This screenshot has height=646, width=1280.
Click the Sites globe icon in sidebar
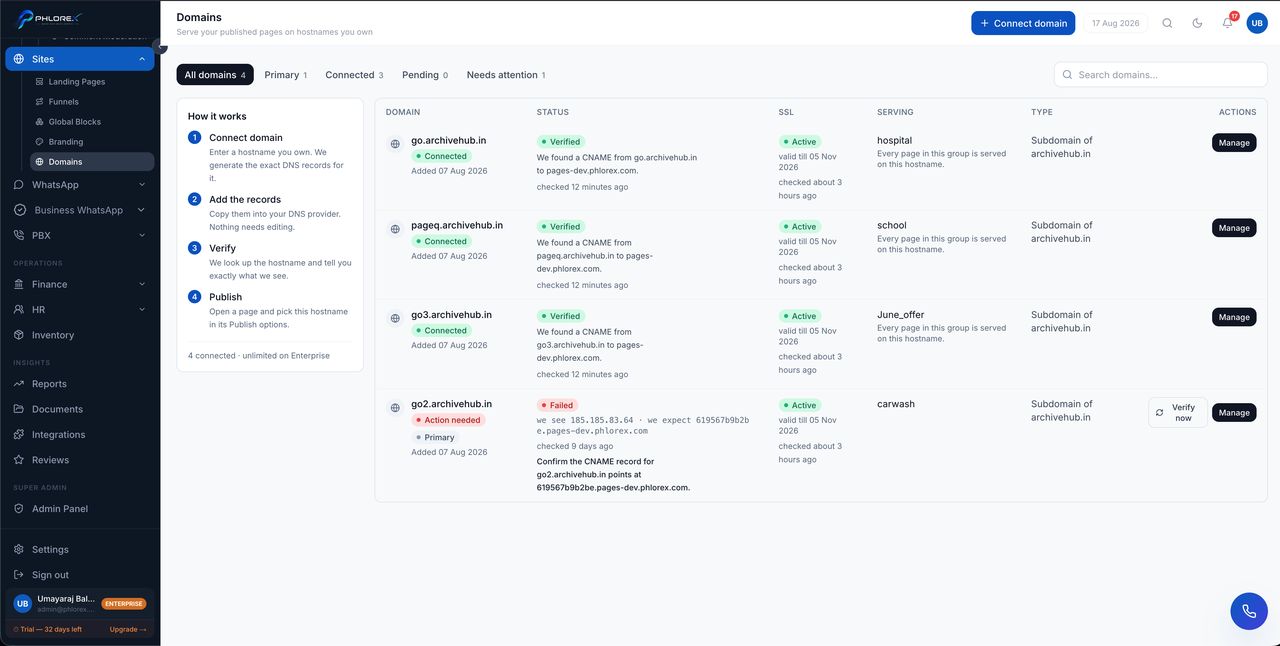point(19,59)
